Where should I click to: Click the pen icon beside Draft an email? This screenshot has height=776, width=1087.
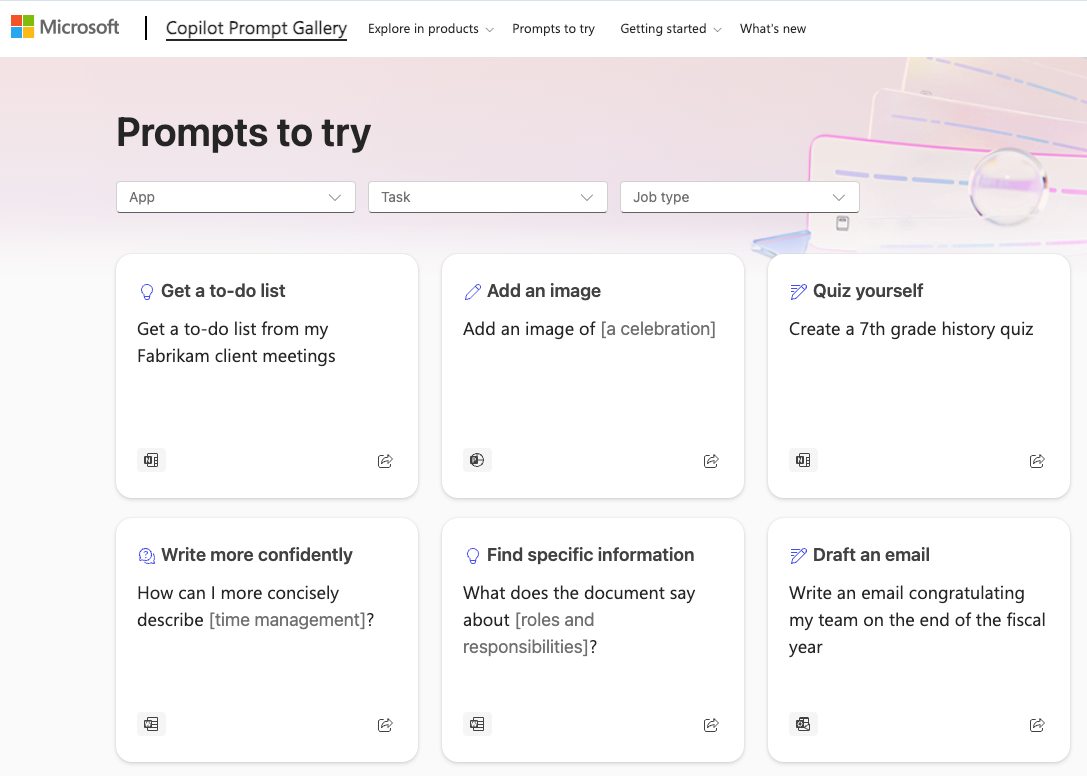(799, 555)
